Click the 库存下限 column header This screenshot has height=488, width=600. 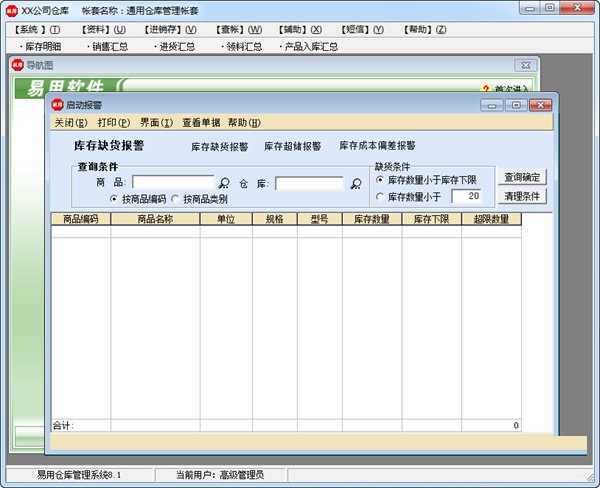click(431, 219)
